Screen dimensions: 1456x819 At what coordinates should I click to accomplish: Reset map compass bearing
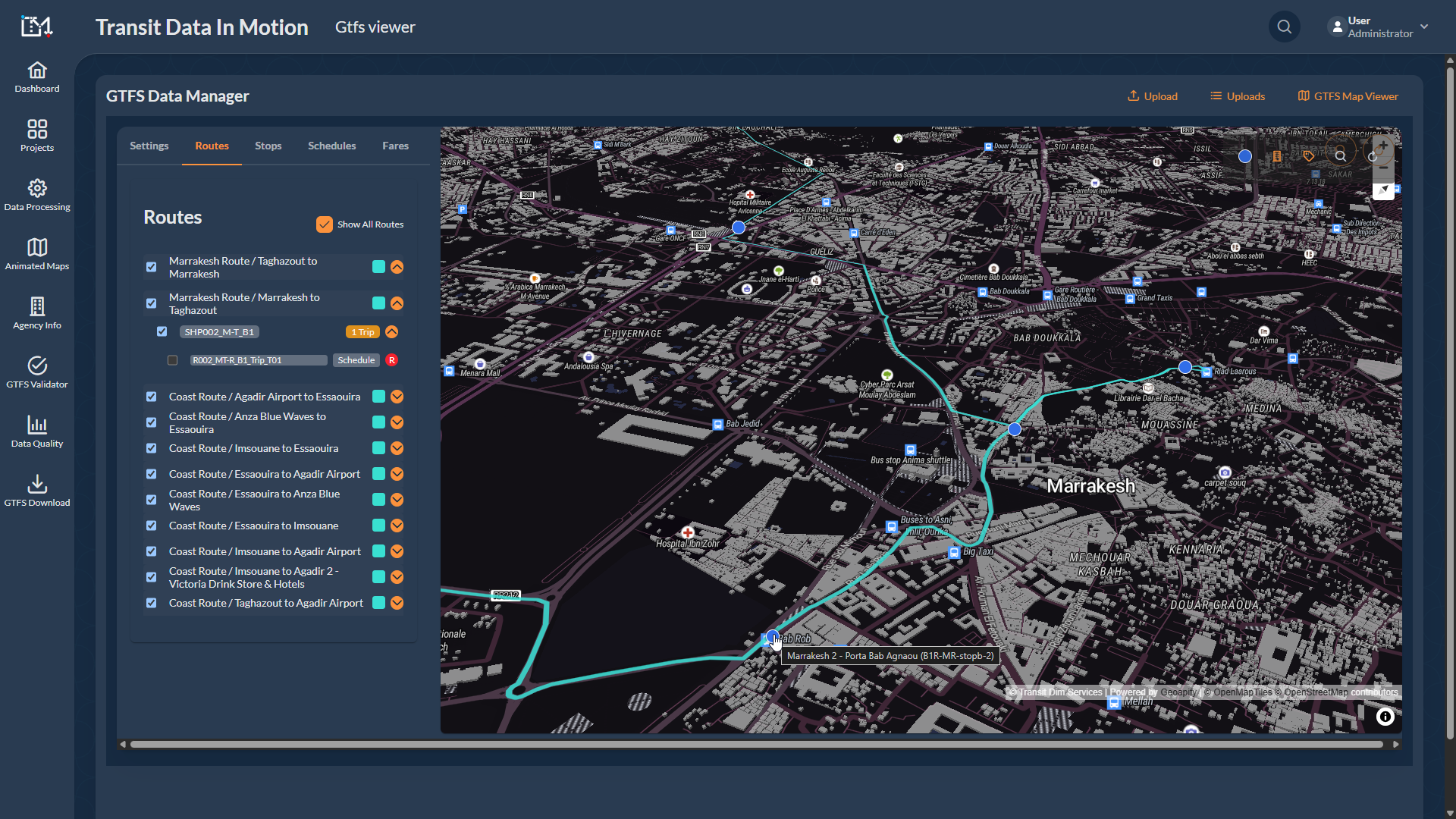click(1383, 190)
